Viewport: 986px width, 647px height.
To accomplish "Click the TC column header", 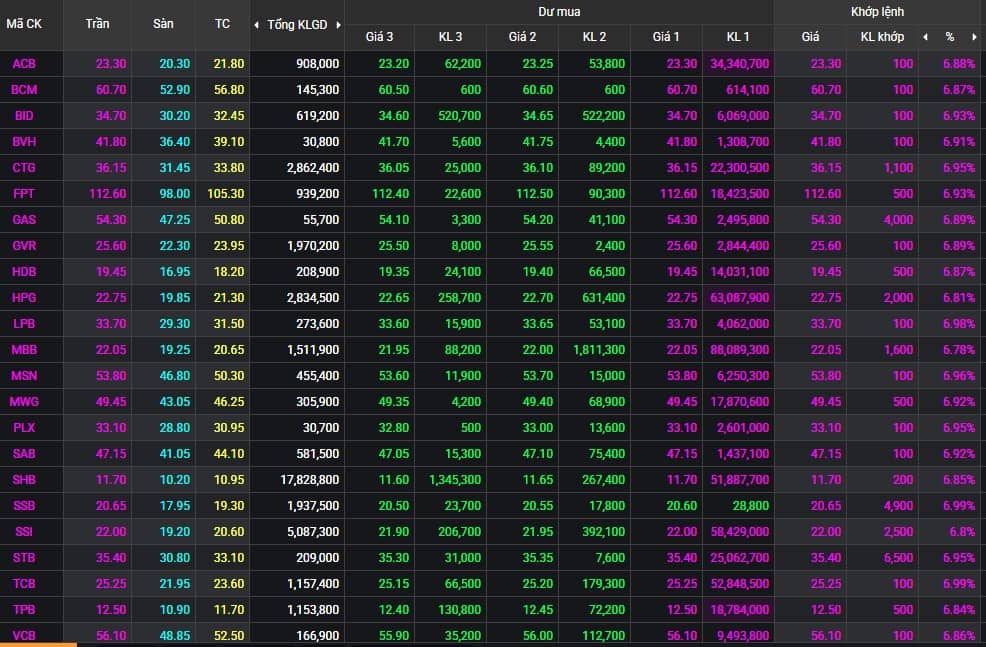I will click(x=222, y=24).
